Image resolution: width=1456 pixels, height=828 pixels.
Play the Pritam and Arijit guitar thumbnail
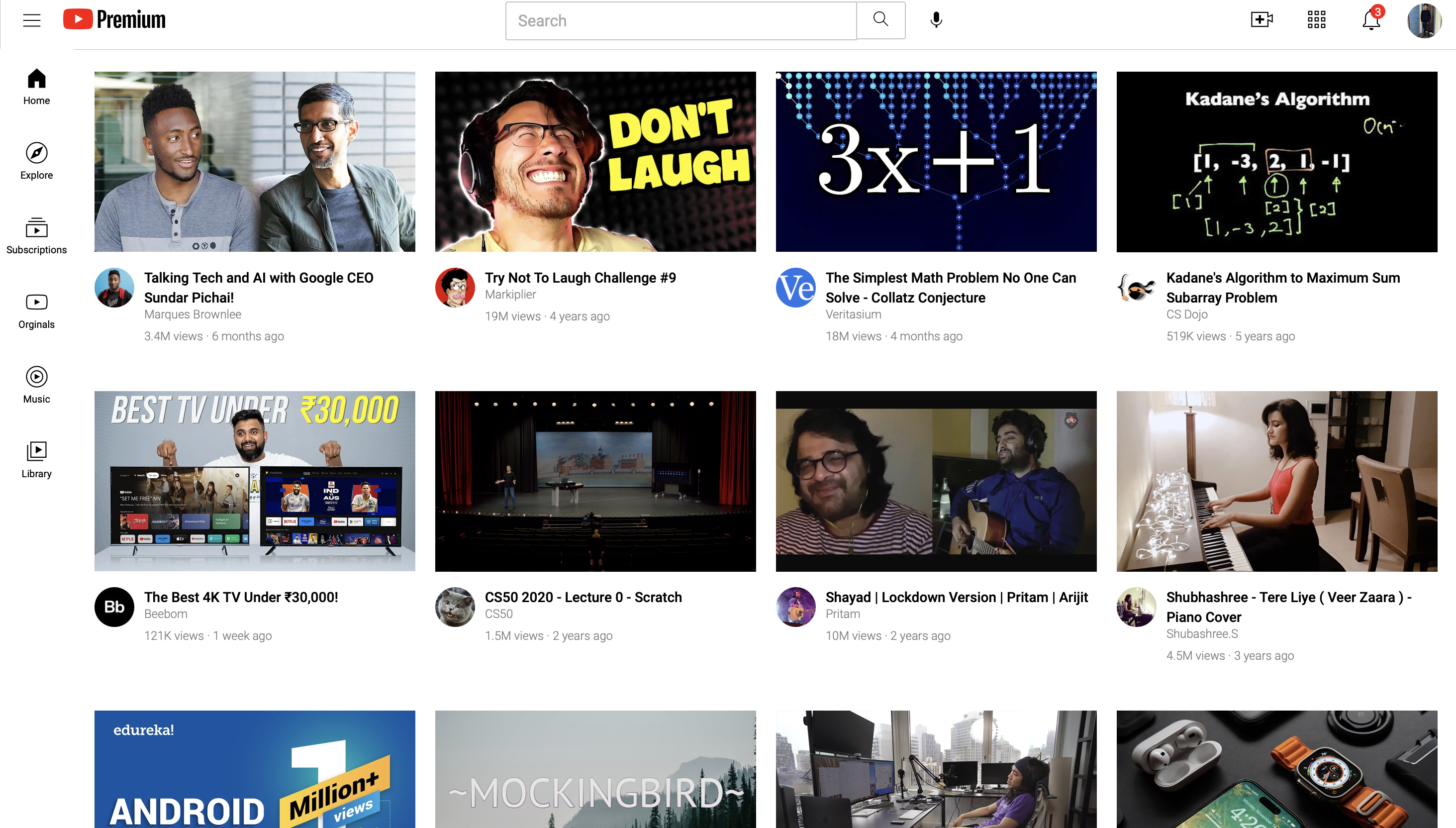coord(936,481)
